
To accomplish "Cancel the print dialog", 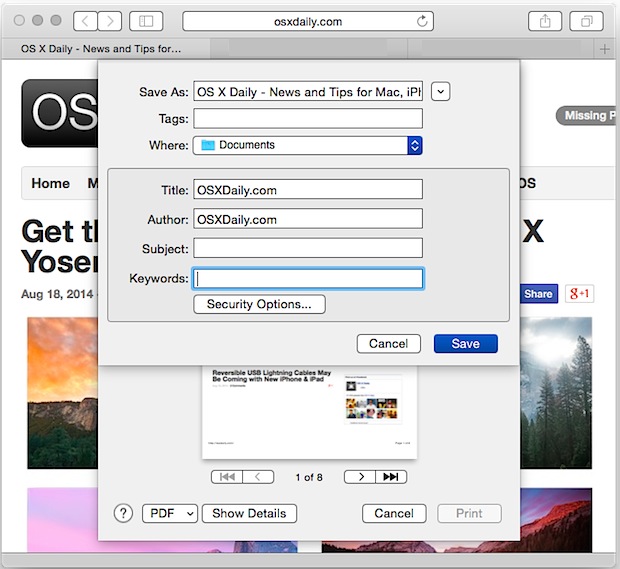I will click(x=394, y=513).
